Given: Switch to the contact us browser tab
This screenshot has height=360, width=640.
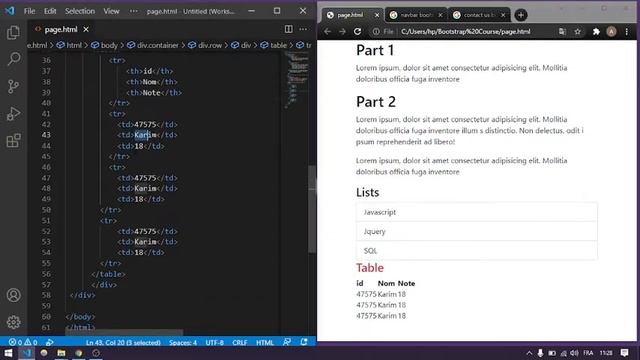Looking at the screenshot, I should (x=478, y=15).
